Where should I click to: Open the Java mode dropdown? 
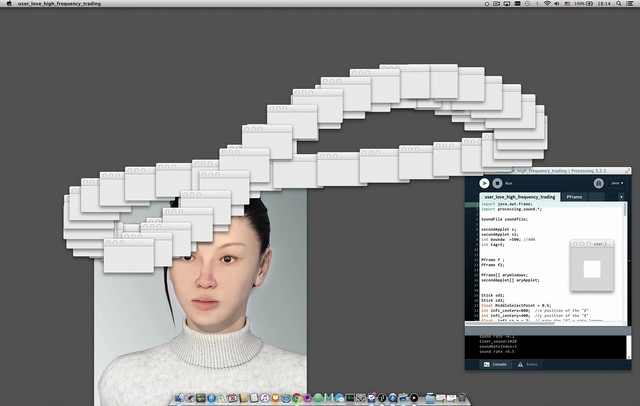point(617,183)
